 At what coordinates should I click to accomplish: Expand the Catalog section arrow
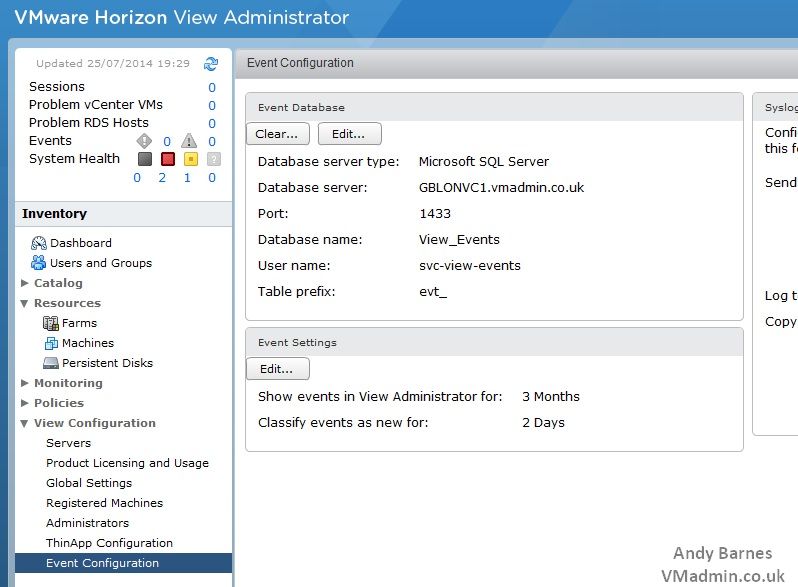pos(24,283)
